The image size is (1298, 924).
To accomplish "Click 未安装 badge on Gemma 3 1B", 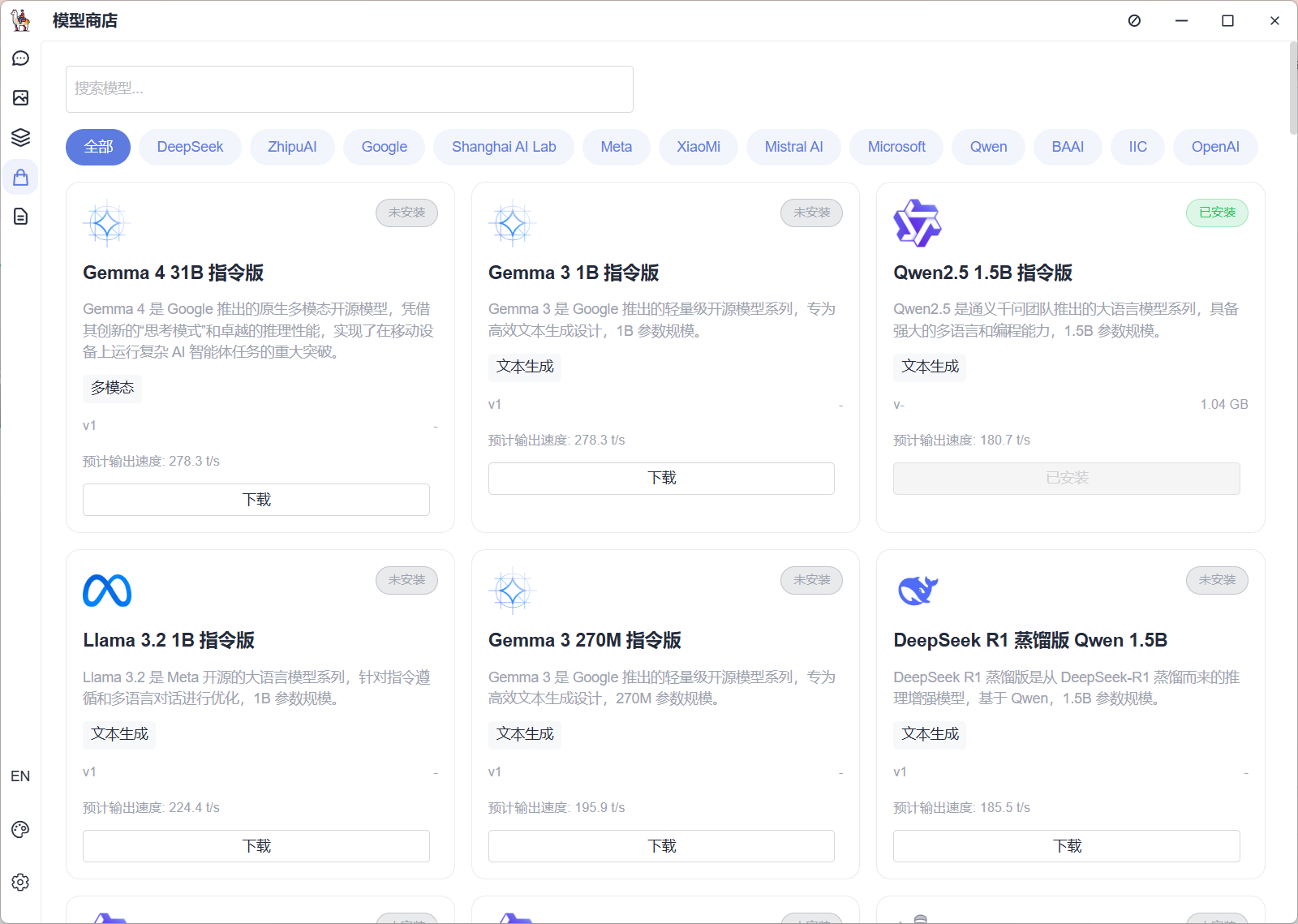I will click(812, 213).
